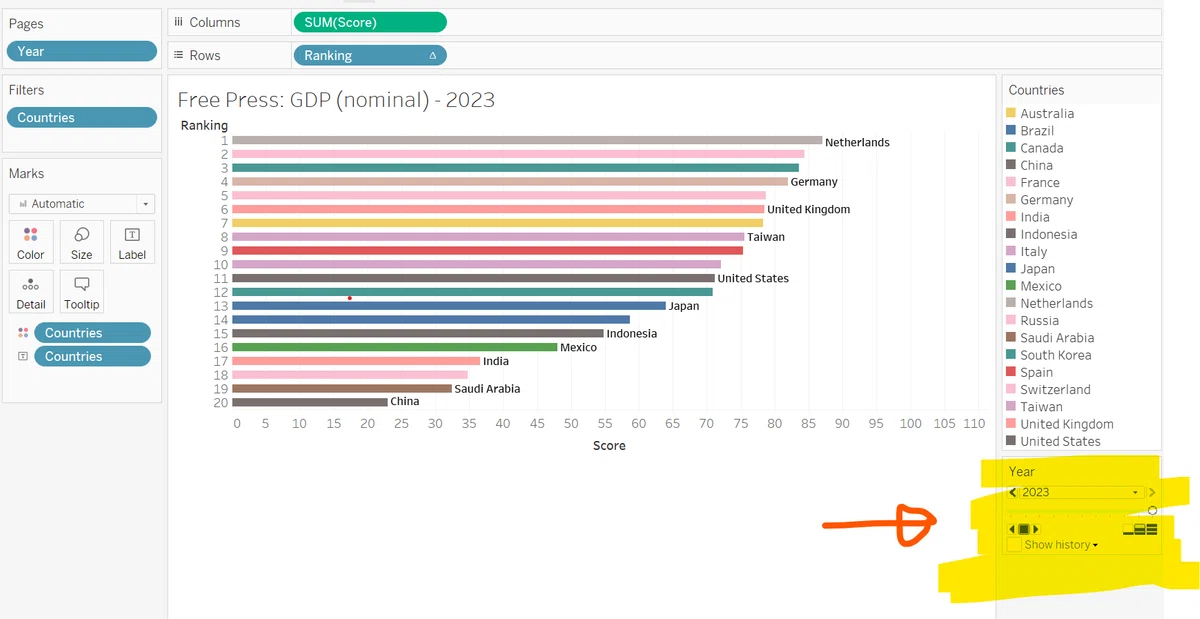Select the first Countries pill in Marks
This screenshot has width=1200, height=619.
point(92,333)
